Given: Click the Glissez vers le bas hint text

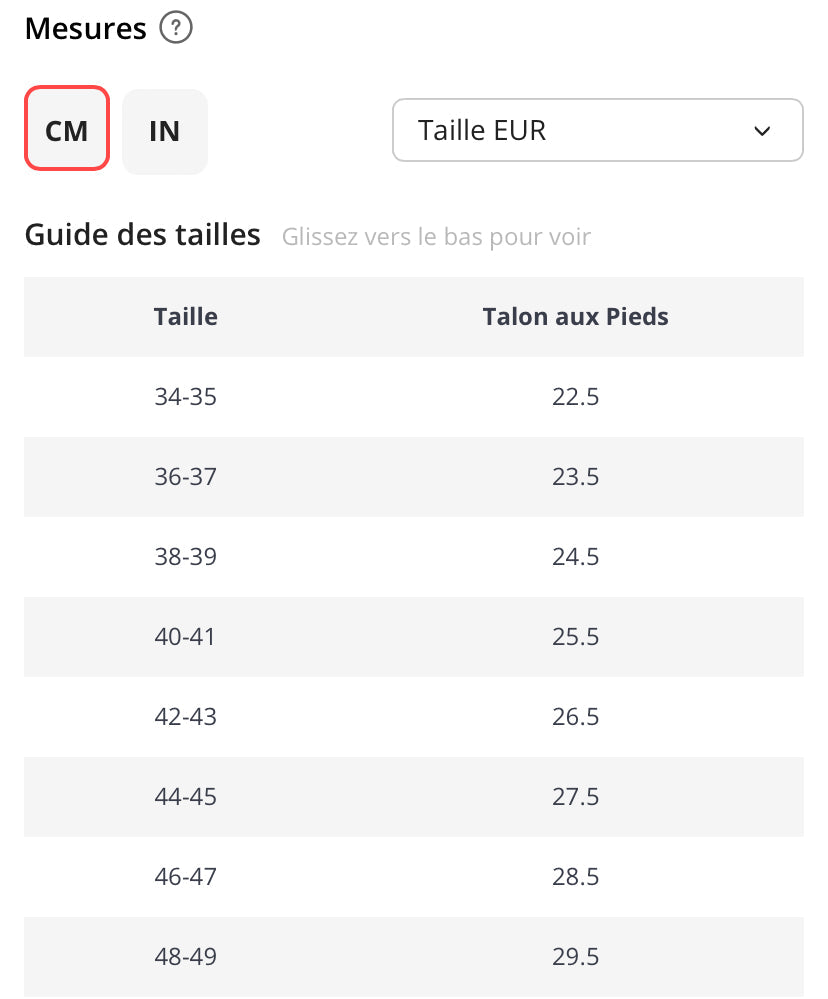Looking at the screenshot, I should pyautogui.click(x=436, y=236).
